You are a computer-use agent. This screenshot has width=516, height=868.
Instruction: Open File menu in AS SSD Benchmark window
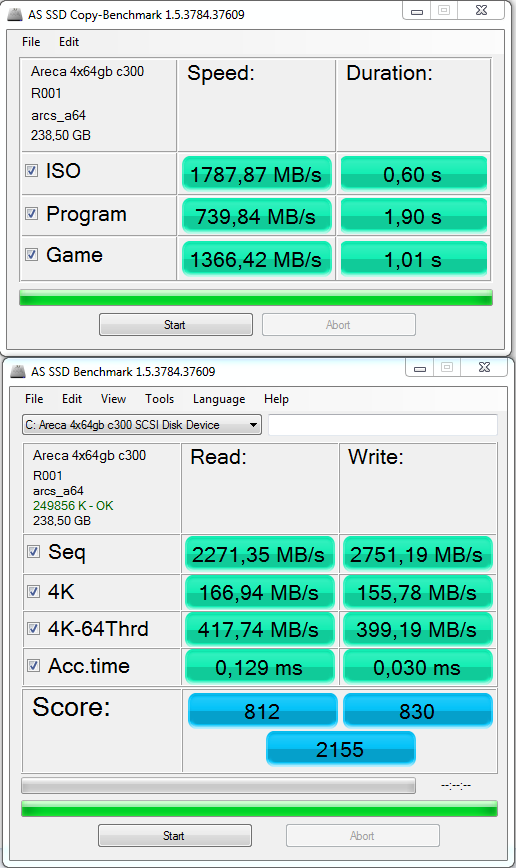coord(34,399)
